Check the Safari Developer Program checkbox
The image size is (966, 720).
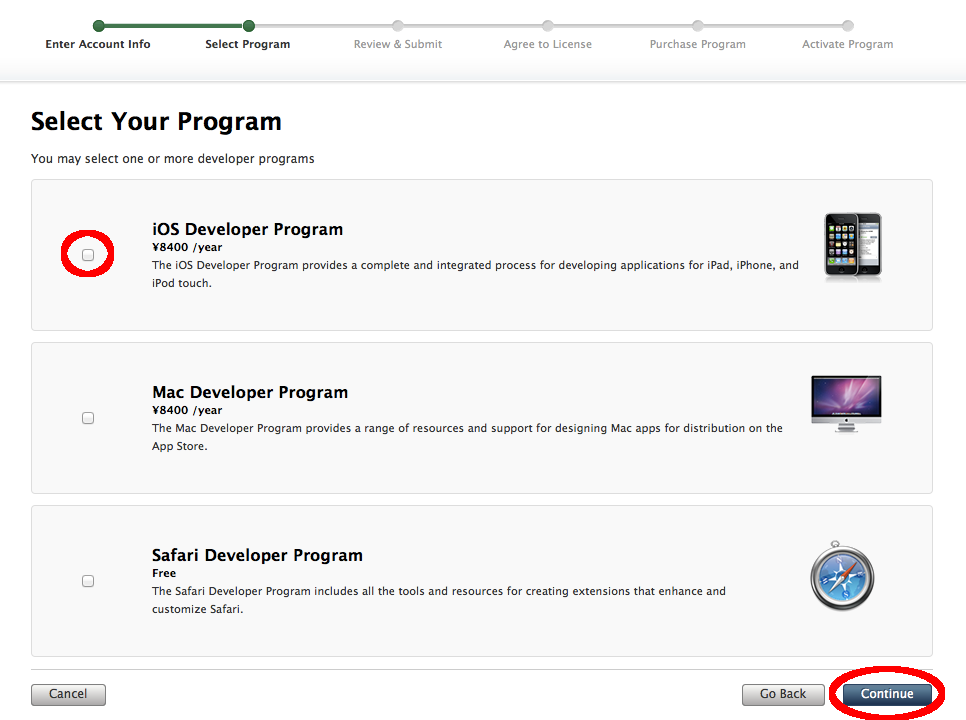pos(88,581)
